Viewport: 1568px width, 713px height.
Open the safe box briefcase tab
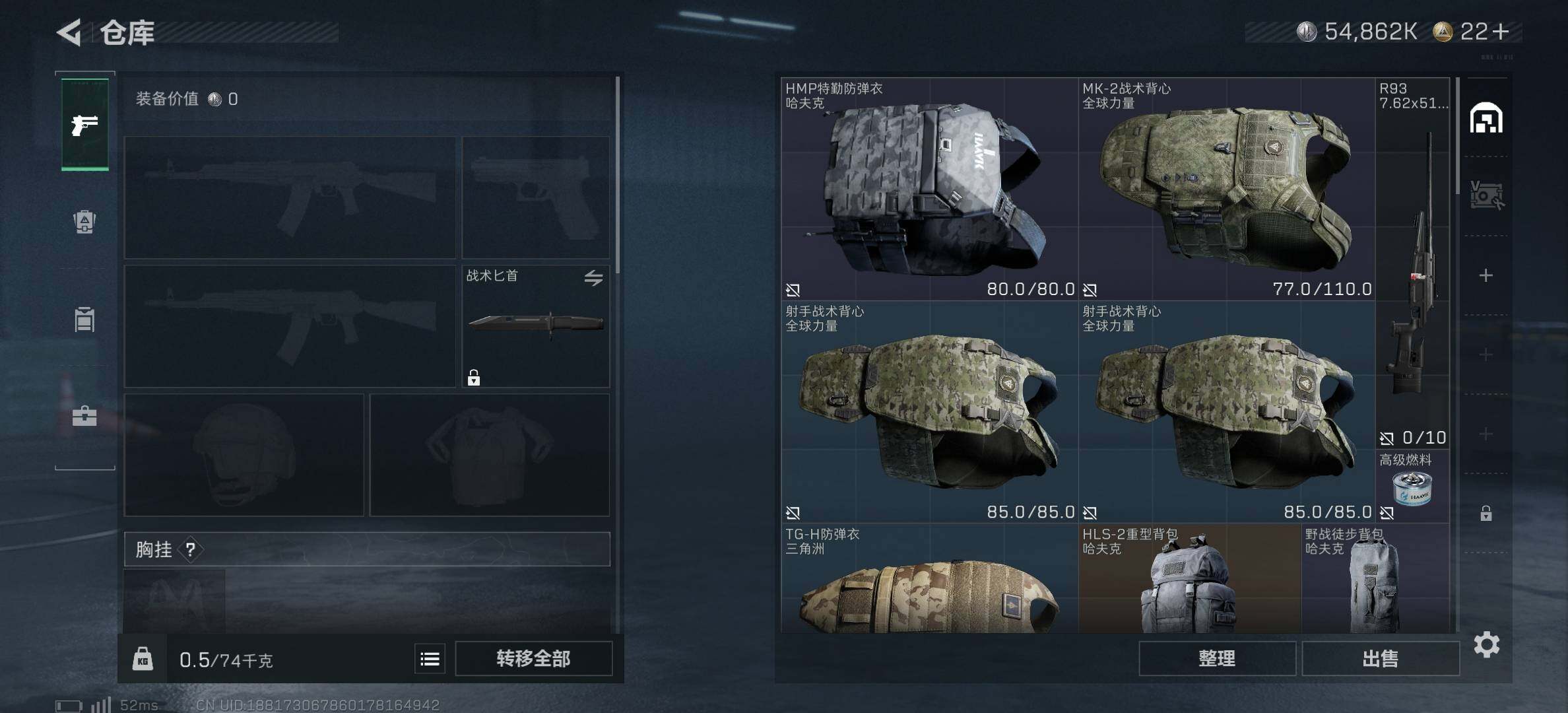click(84, 416)
